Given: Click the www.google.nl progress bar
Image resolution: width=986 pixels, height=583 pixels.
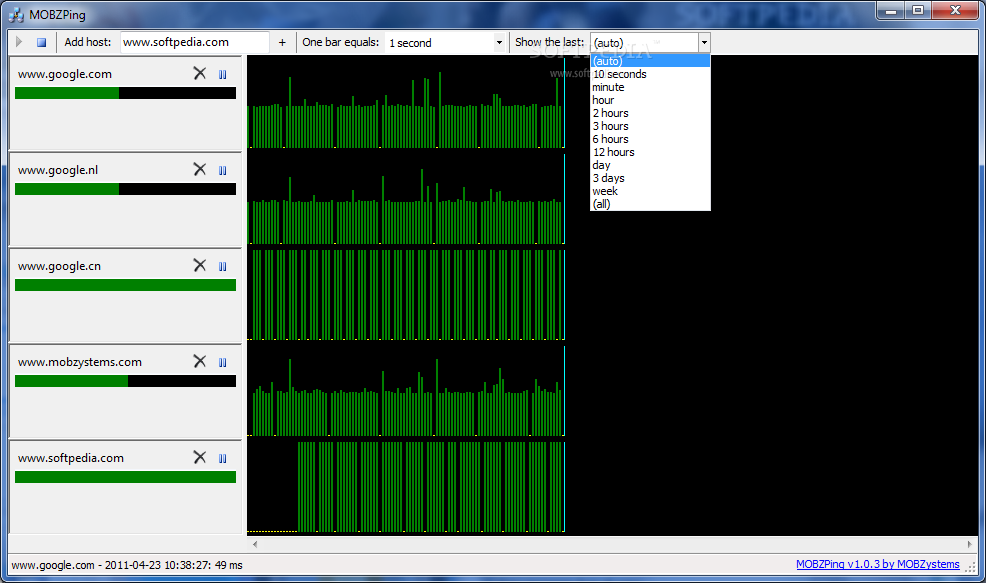Looking at the screenshot, I should click(125, 189).
